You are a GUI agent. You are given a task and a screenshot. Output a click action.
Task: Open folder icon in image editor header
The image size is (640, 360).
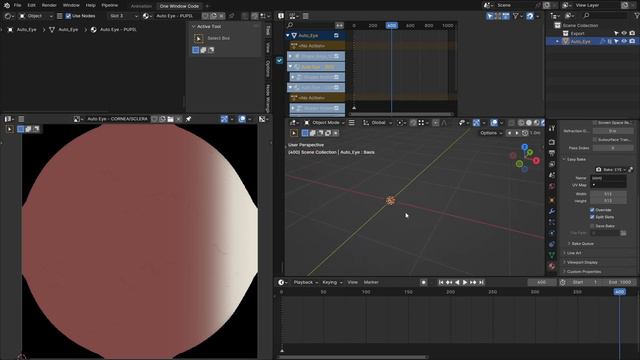tap(171, 119)
